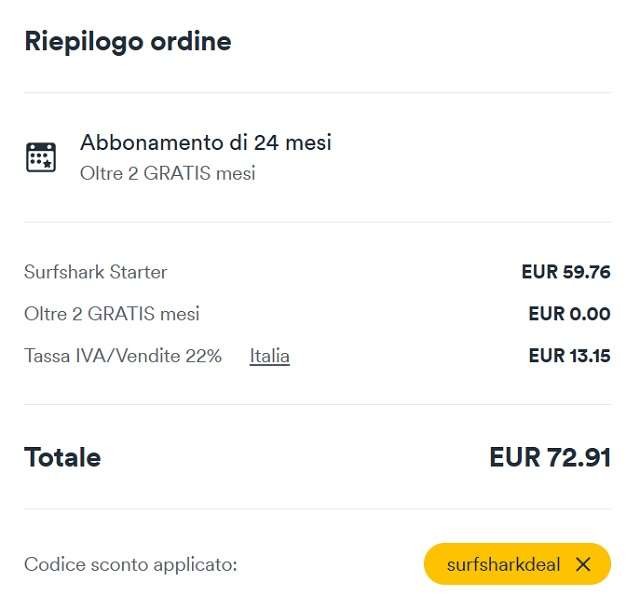Click the Tassa IVA/Vendite 22% label
The height and width of the screenshot is (609, 640).
pos(123,356)
